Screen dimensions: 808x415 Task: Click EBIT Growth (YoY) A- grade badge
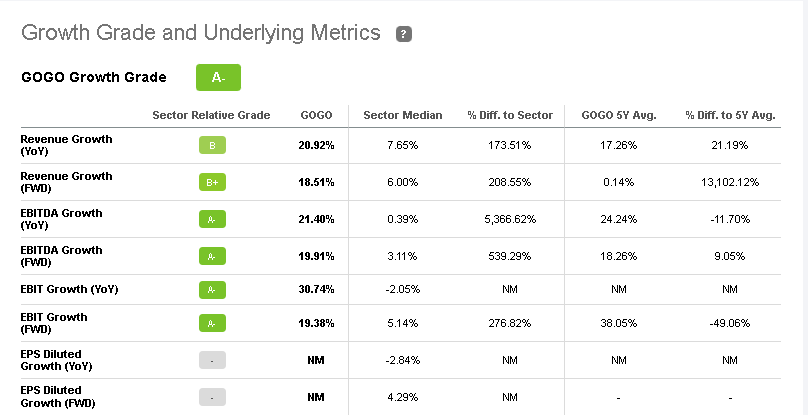[212, 290]
